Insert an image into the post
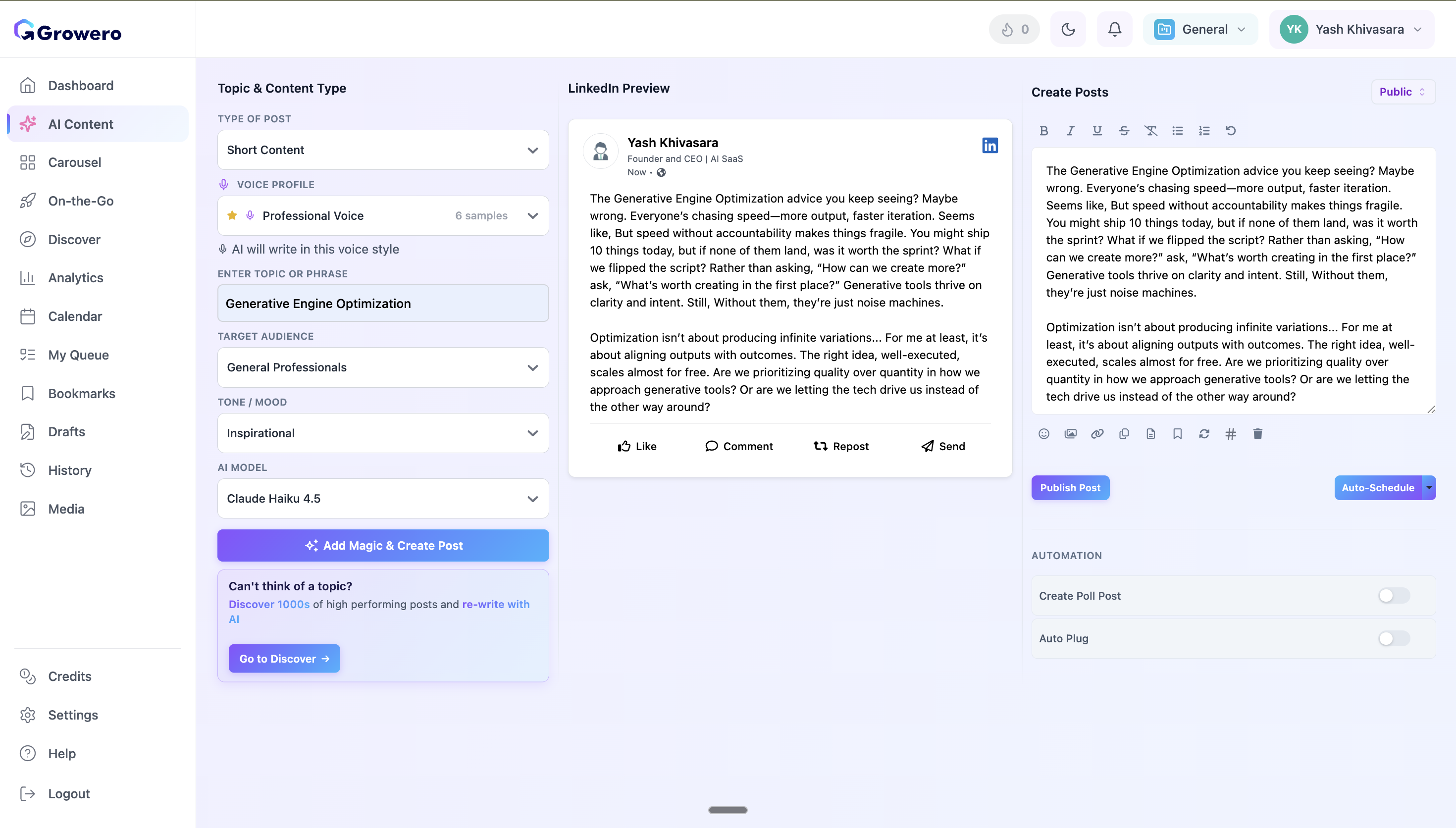 tap(1071, 433)
